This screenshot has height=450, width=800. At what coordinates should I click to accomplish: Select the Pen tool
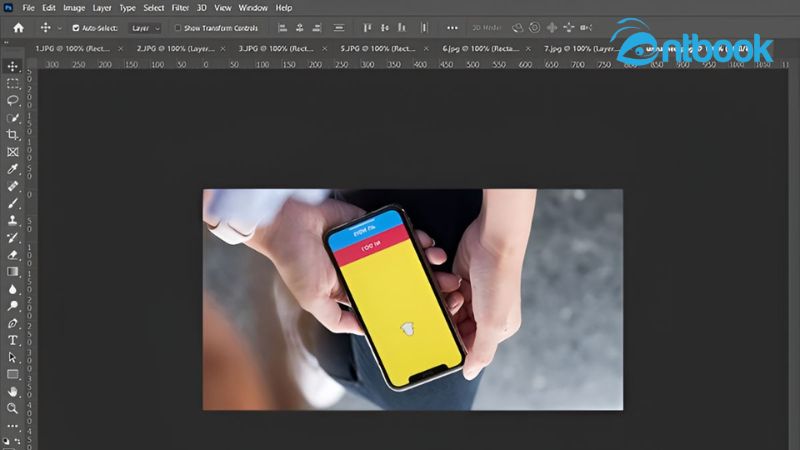(x=13, y=323)
